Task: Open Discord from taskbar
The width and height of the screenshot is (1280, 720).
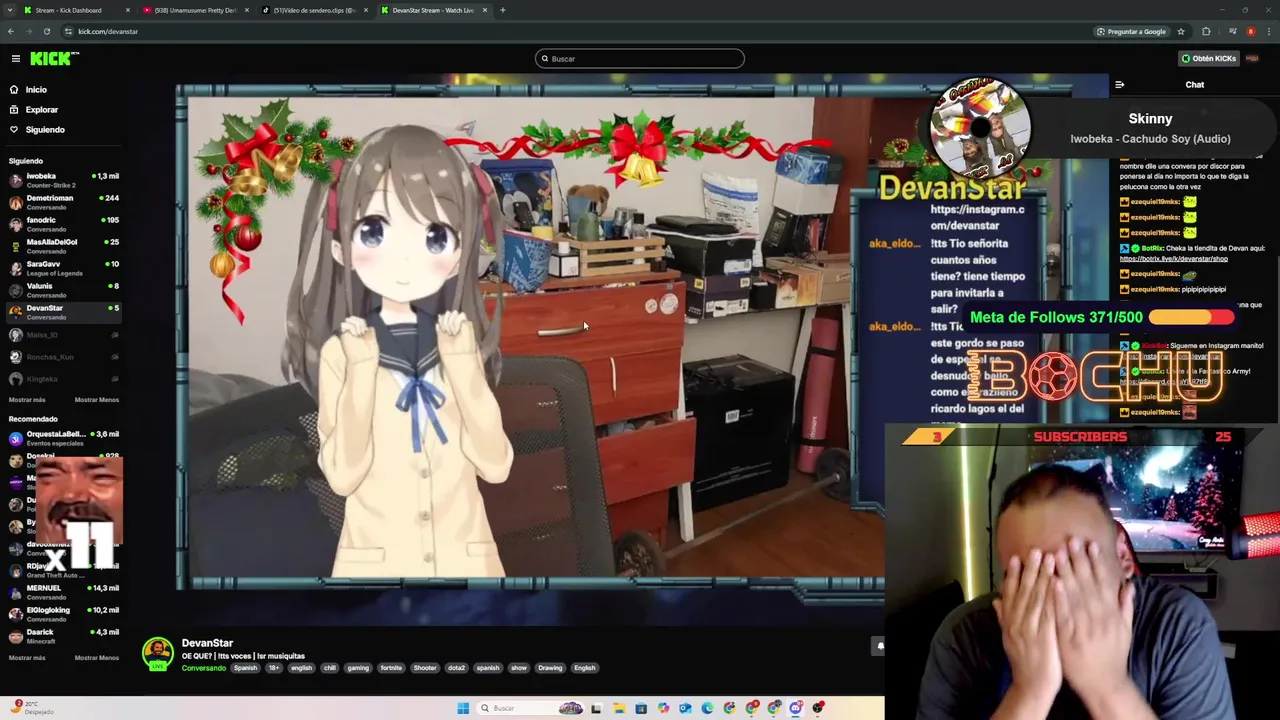Action: (796, 708)
